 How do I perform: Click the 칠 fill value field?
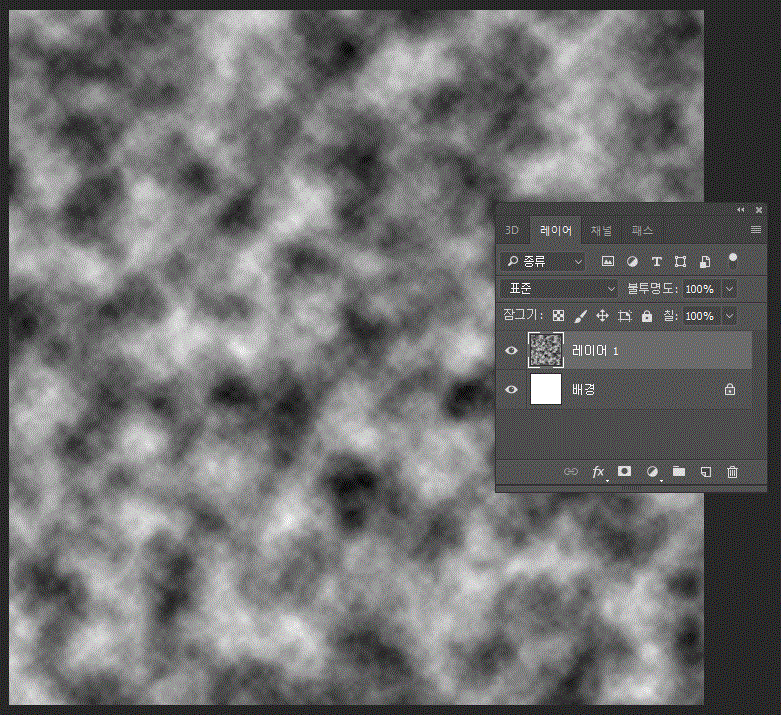(700, 316)
